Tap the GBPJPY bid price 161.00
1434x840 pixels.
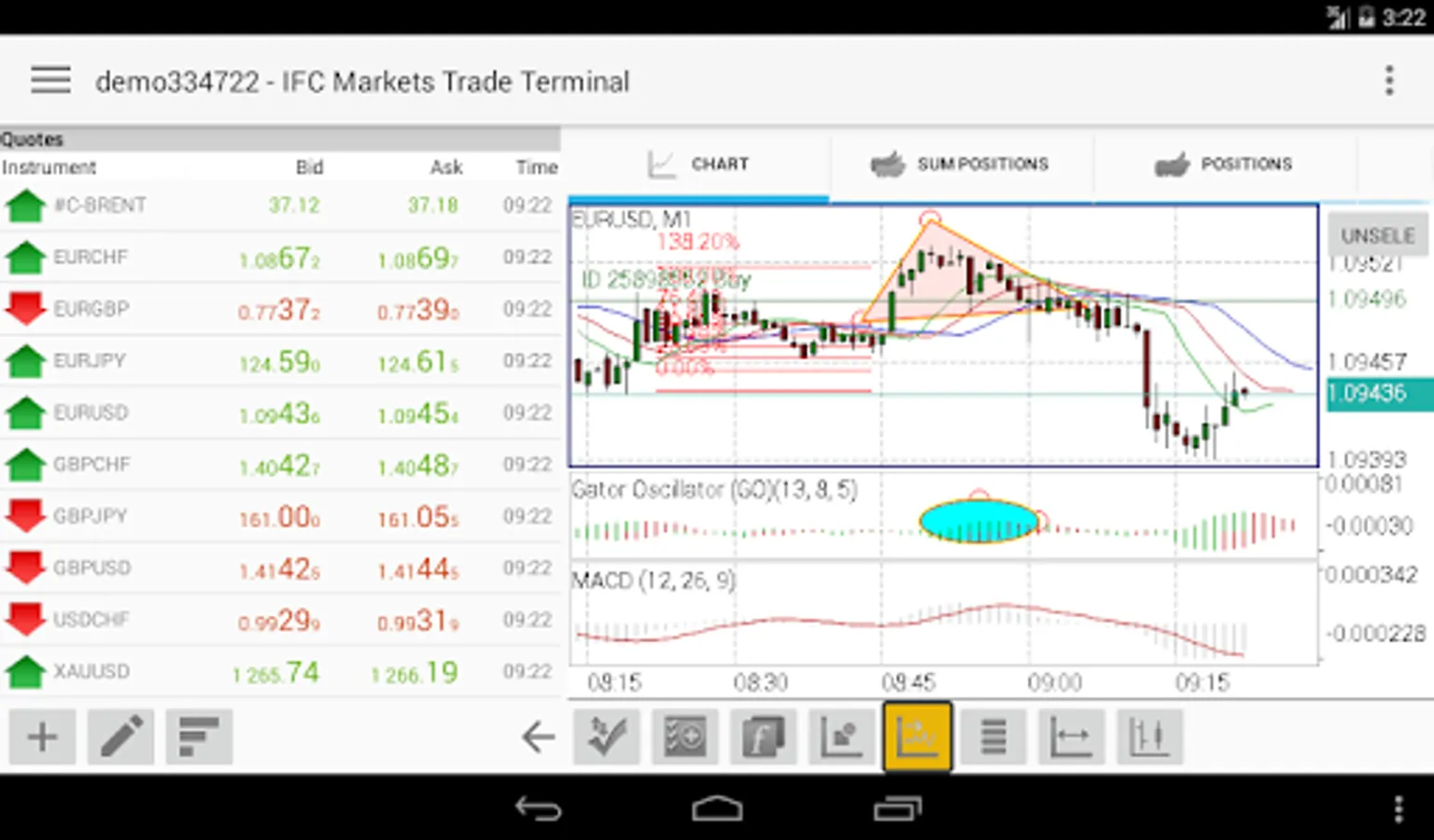coord(279,516)
